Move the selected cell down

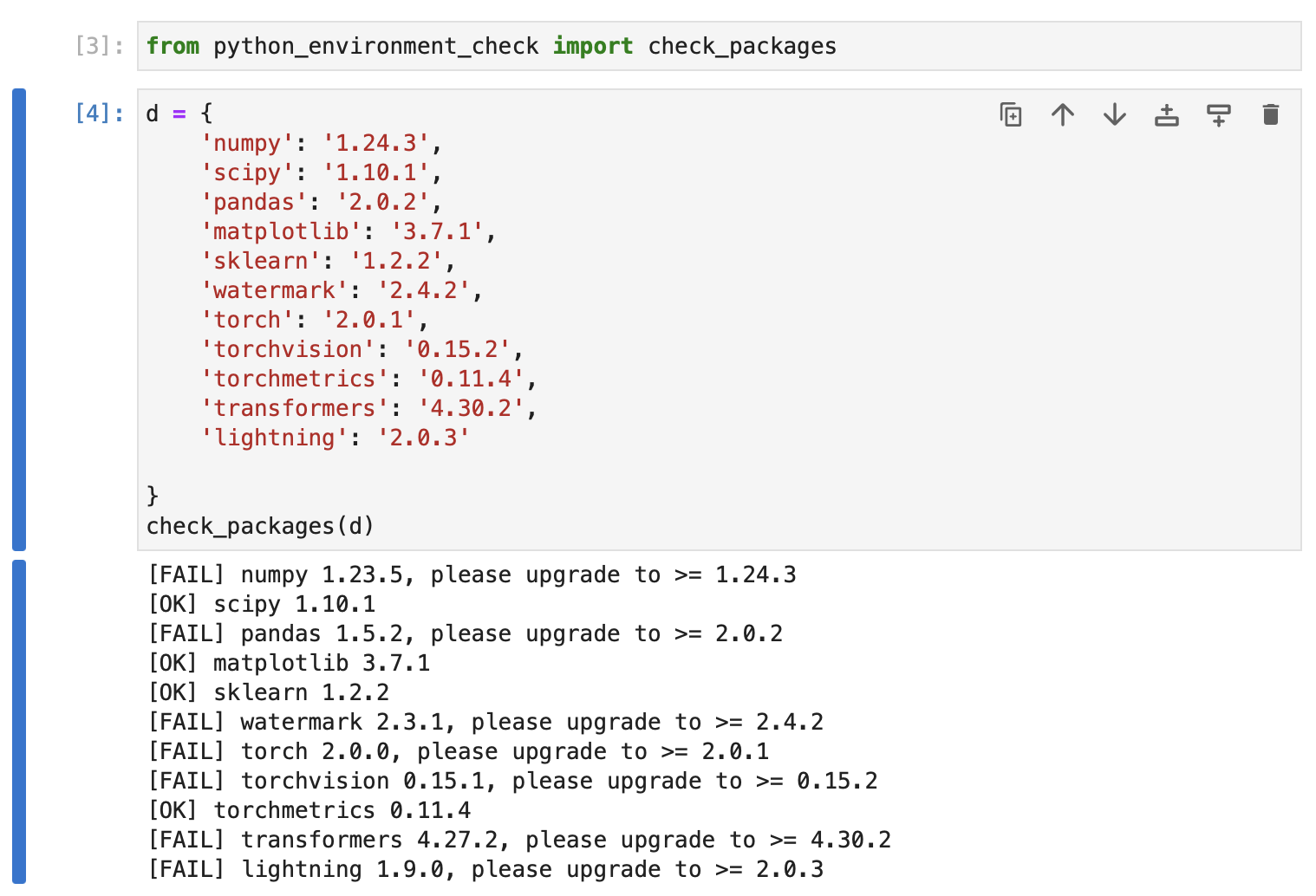point(1115,114)
